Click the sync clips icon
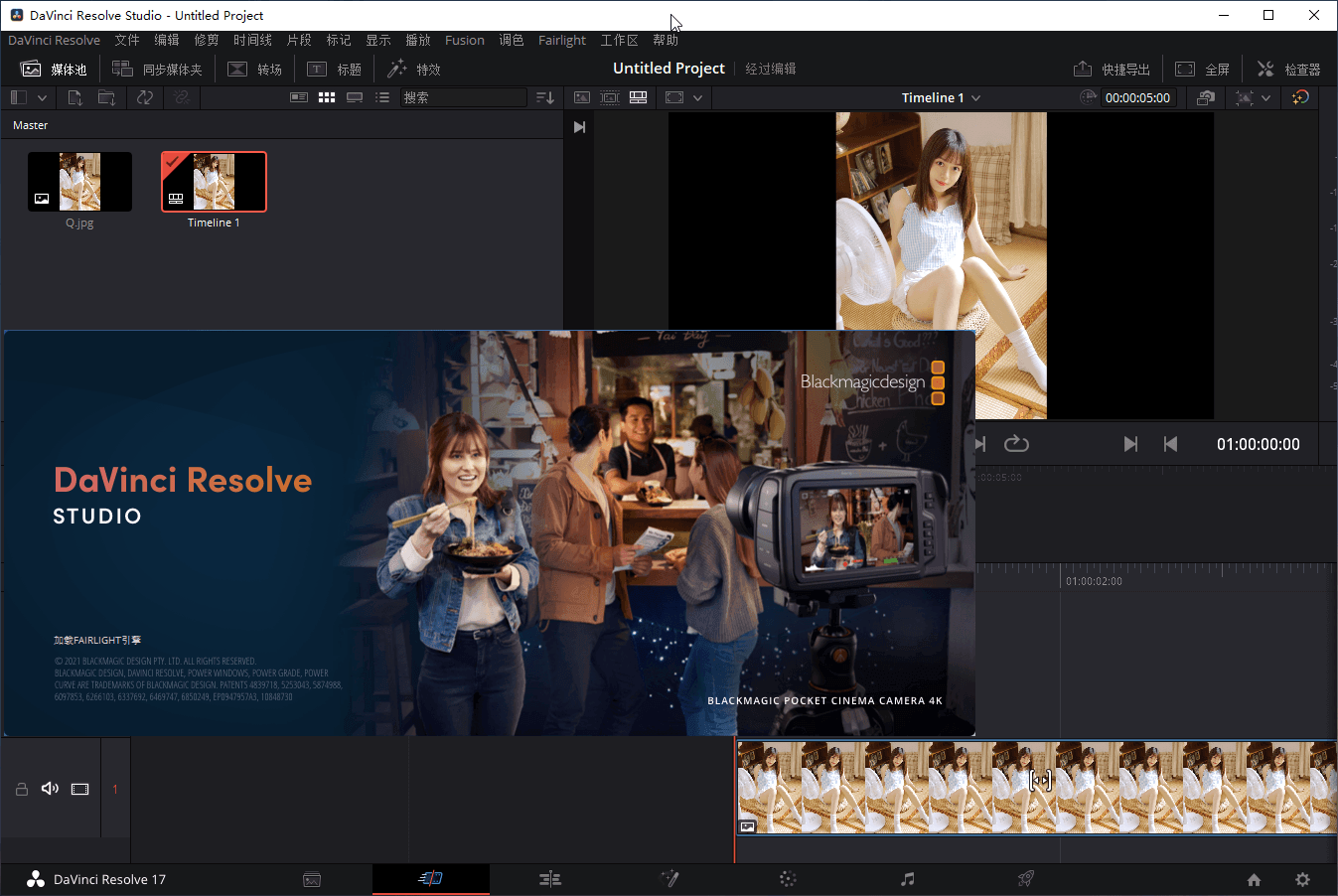 145,97
